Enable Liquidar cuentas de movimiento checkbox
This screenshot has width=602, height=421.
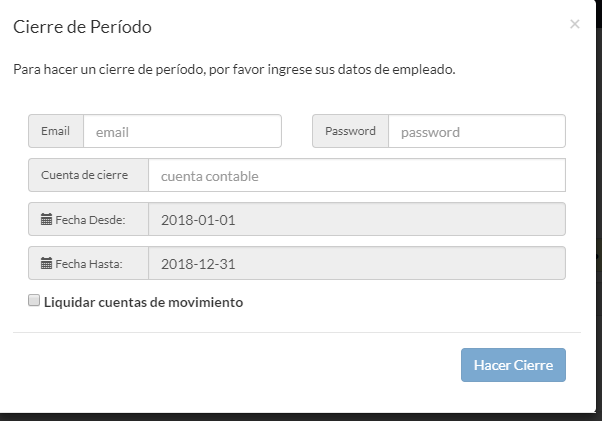coord(34,300)
